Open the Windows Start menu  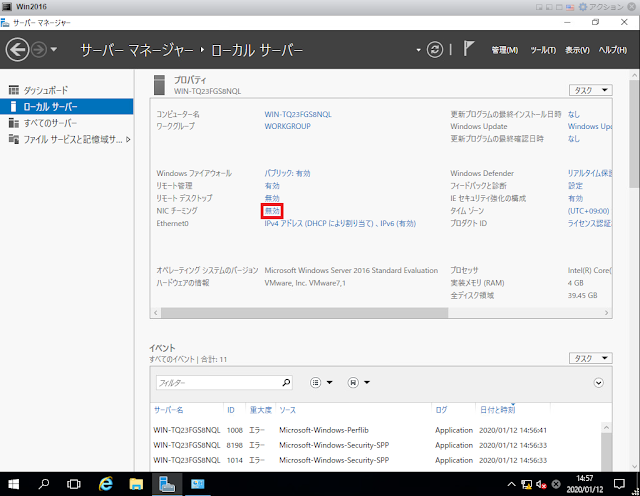tap(13, 484)
